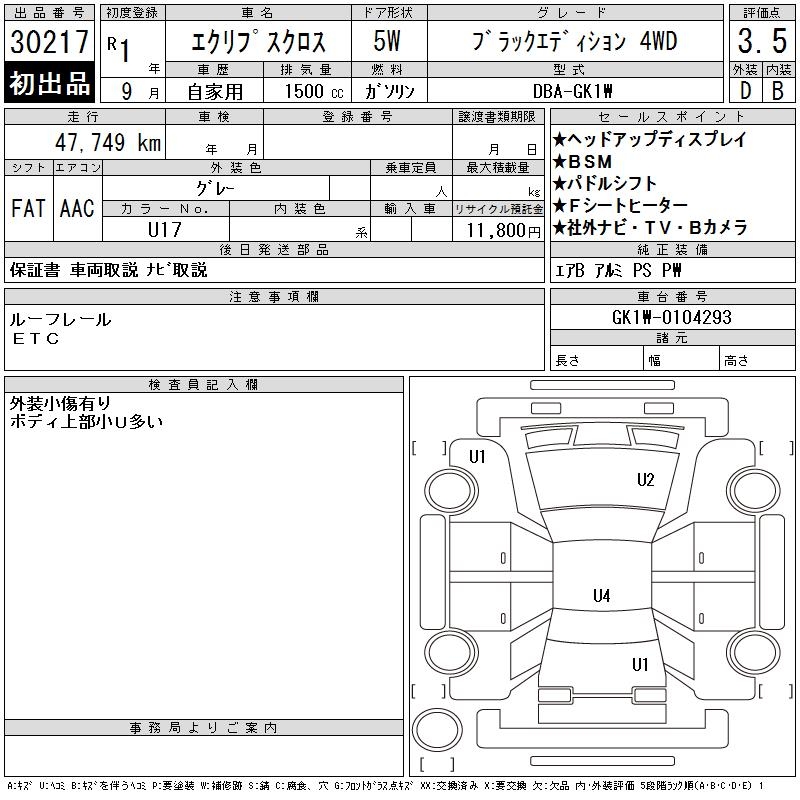
Task: Select the セールスポイント section header
Action: (x=672, y=117)
